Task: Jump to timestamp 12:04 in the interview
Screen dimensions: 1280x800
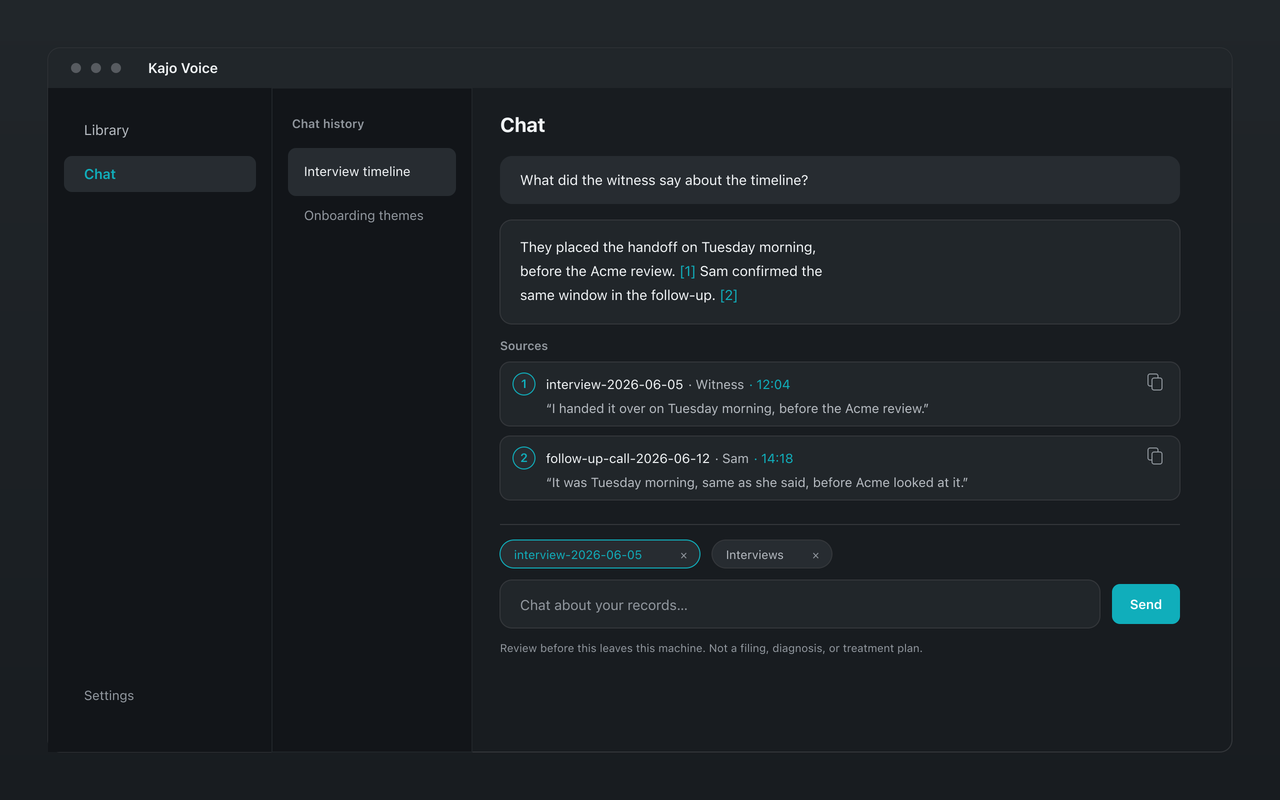Action: coord(773,384)
